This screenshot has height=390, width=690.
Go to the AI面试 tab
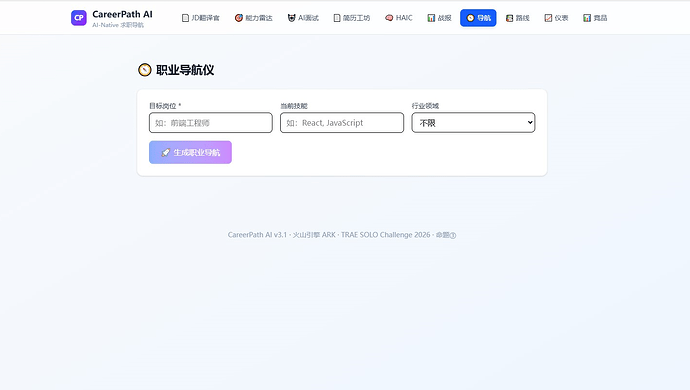[x=303, y=18]
